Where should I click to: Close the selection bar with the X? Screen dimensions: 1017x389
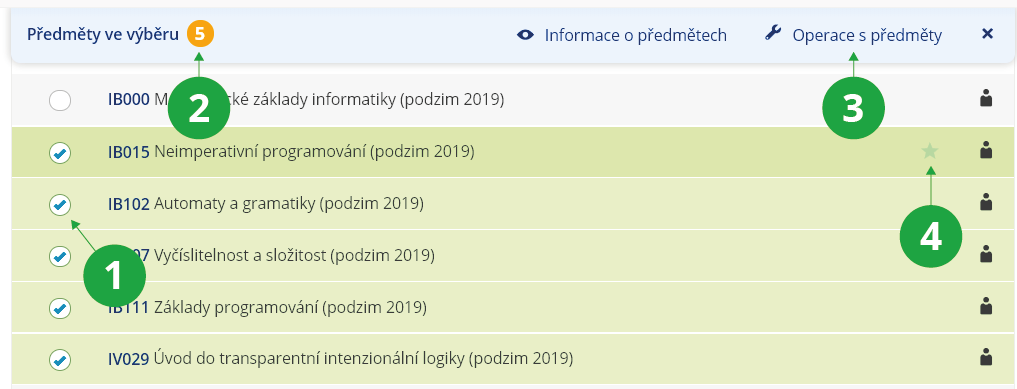(x=988, y=34)
